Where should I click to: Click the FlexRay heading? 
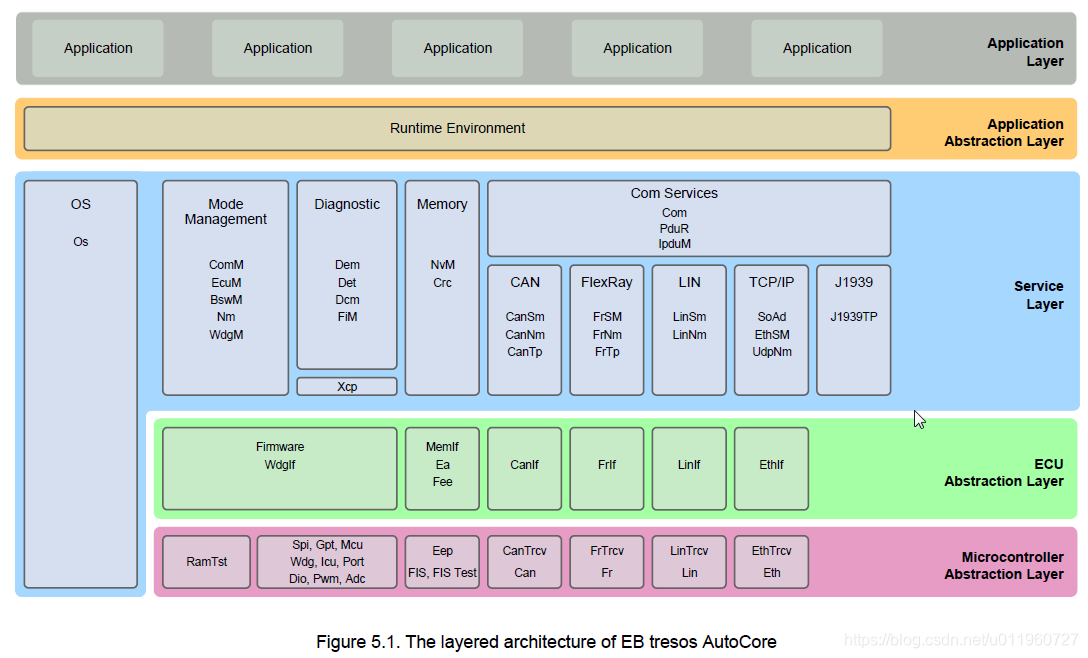tap(606, 282)
